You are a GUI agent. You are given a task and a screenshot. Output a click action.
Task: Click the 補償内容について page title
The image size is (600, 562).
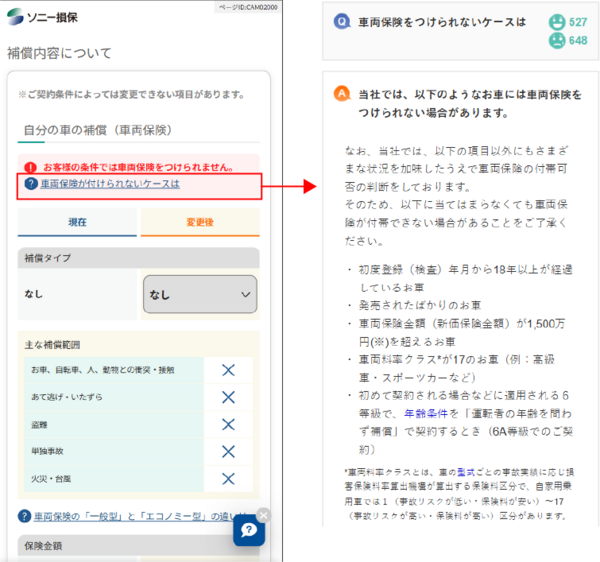click(59, 53)
